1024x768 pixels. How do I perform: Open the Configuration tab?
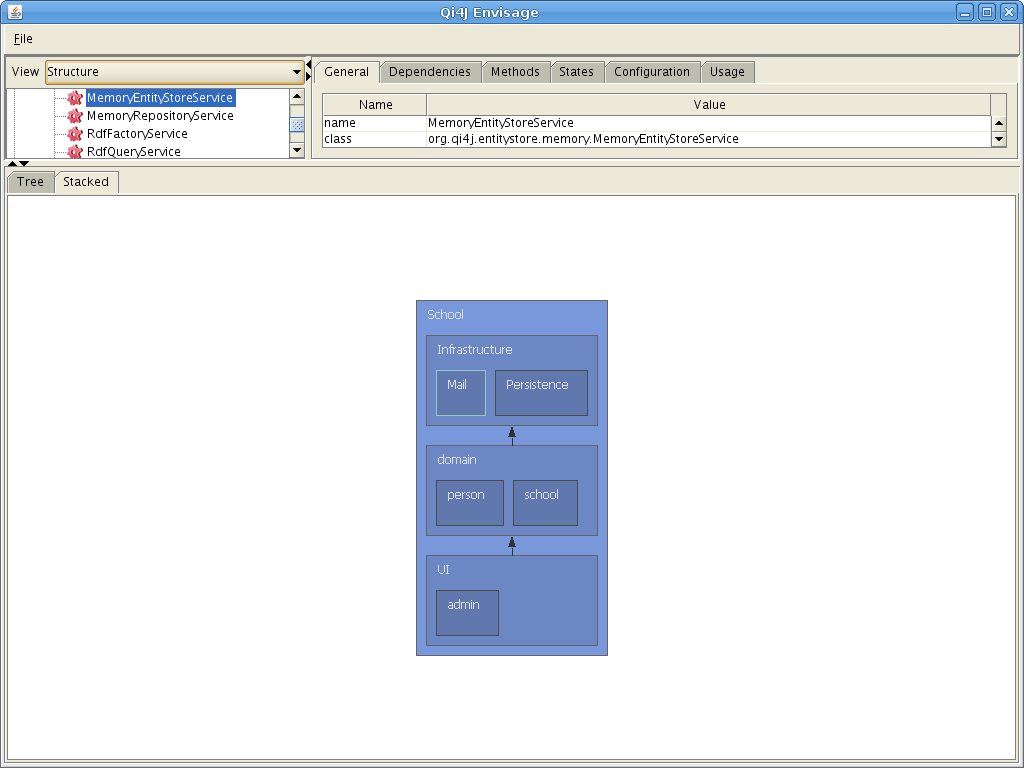[651, 72]
